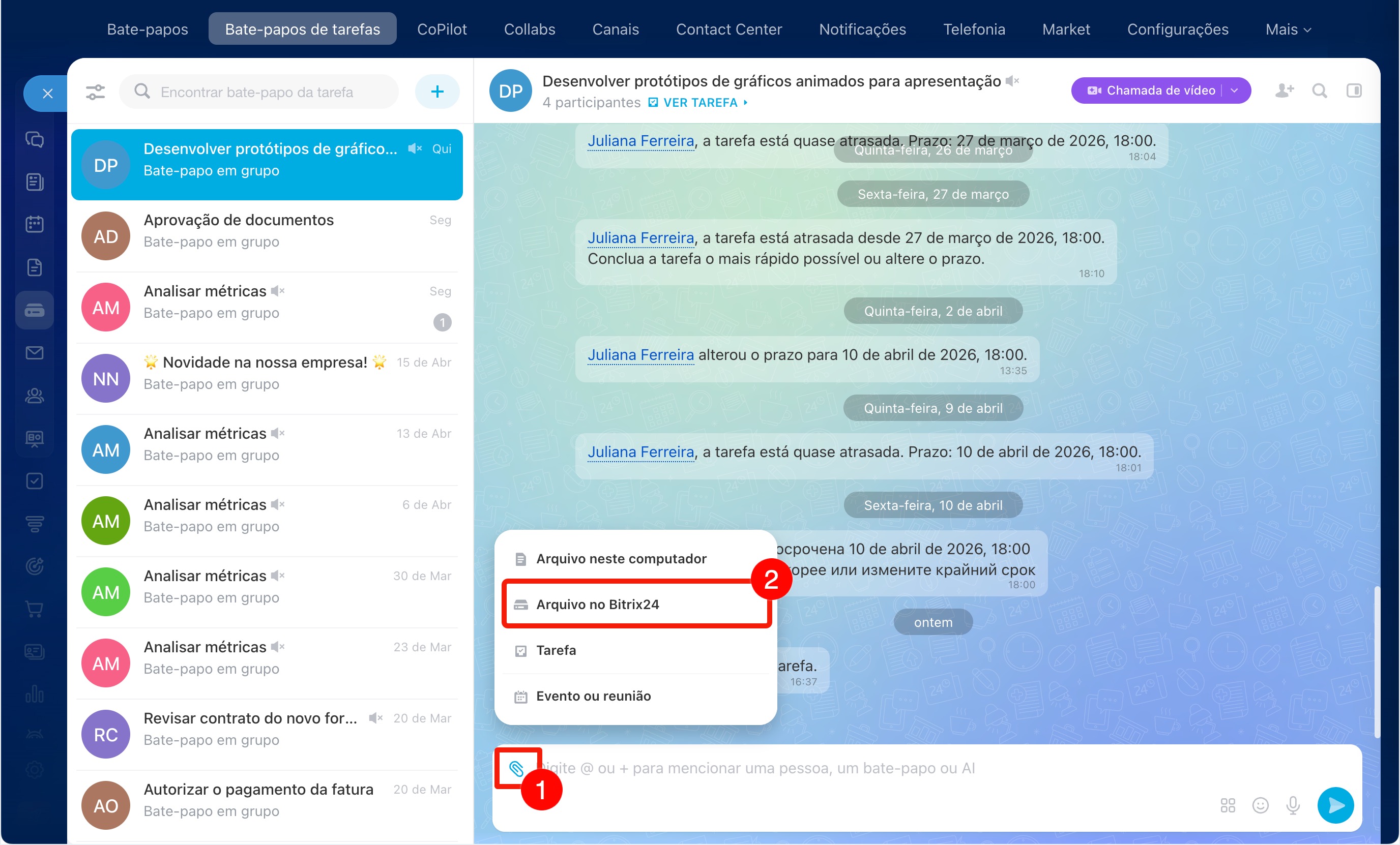Open calendar icon in left sidebar
1400x845 pixels.
[x=35, y=224]
